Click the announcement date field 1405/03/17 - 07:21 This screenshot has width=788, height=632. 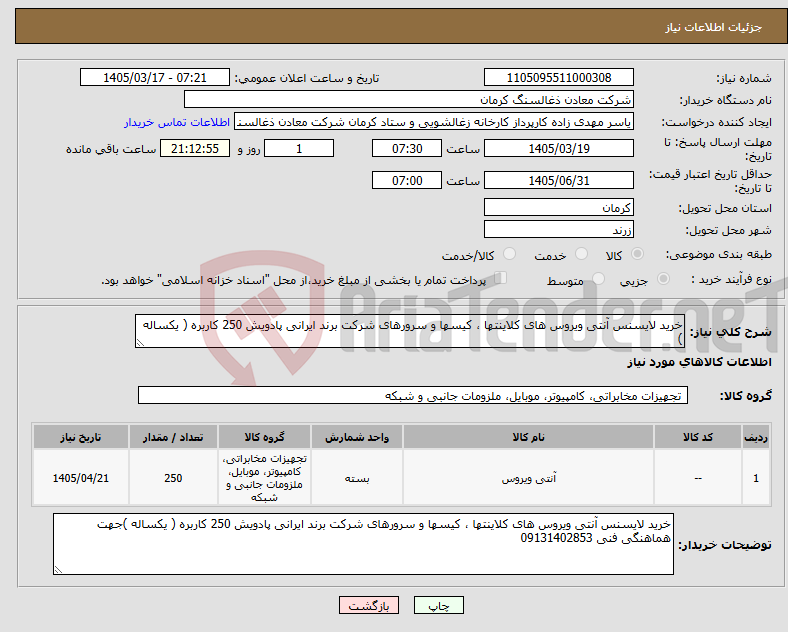tap(155, 78)
